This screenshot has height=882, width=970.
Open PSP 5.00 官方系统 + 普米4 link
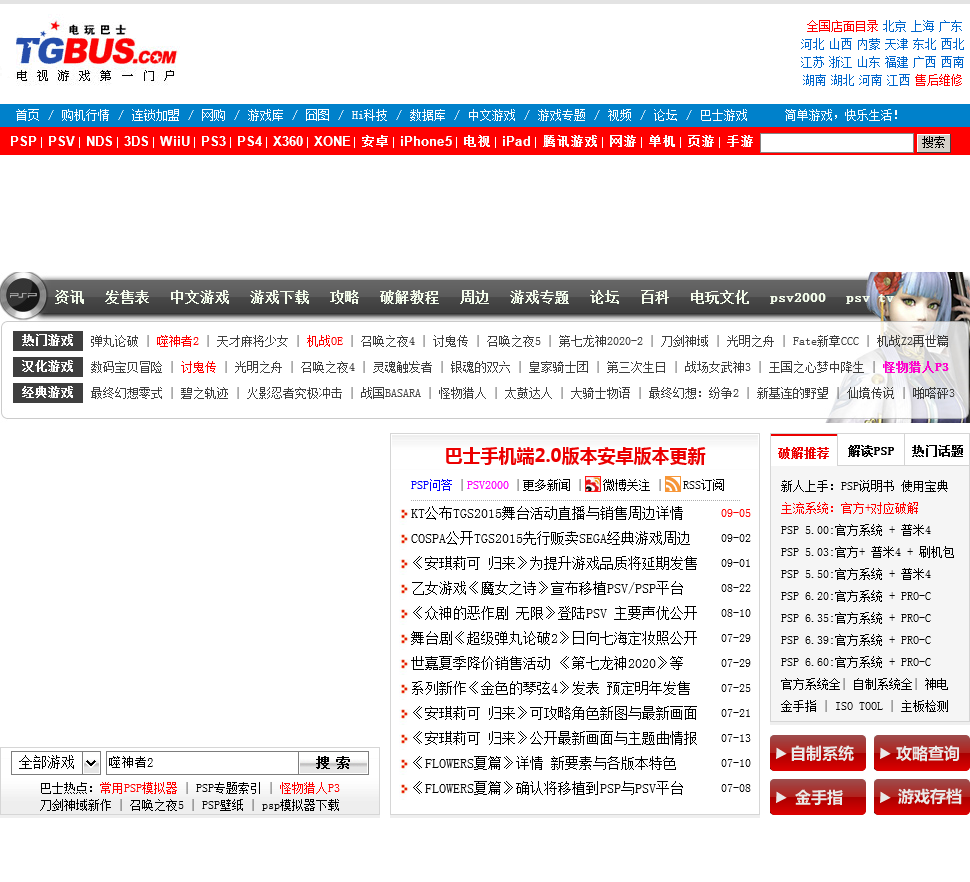[x=856, y=530]
